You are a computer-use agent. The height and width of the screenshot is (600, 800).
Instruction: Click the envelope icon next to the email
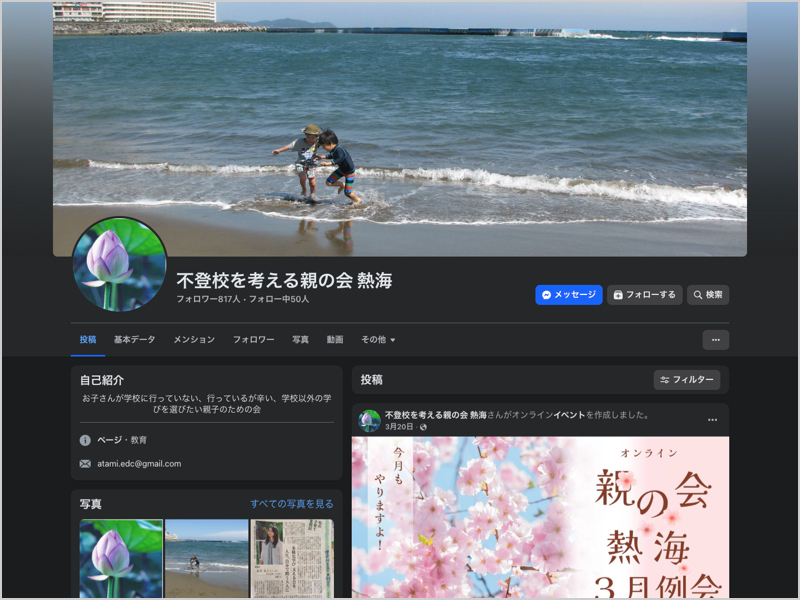(84, 463)
